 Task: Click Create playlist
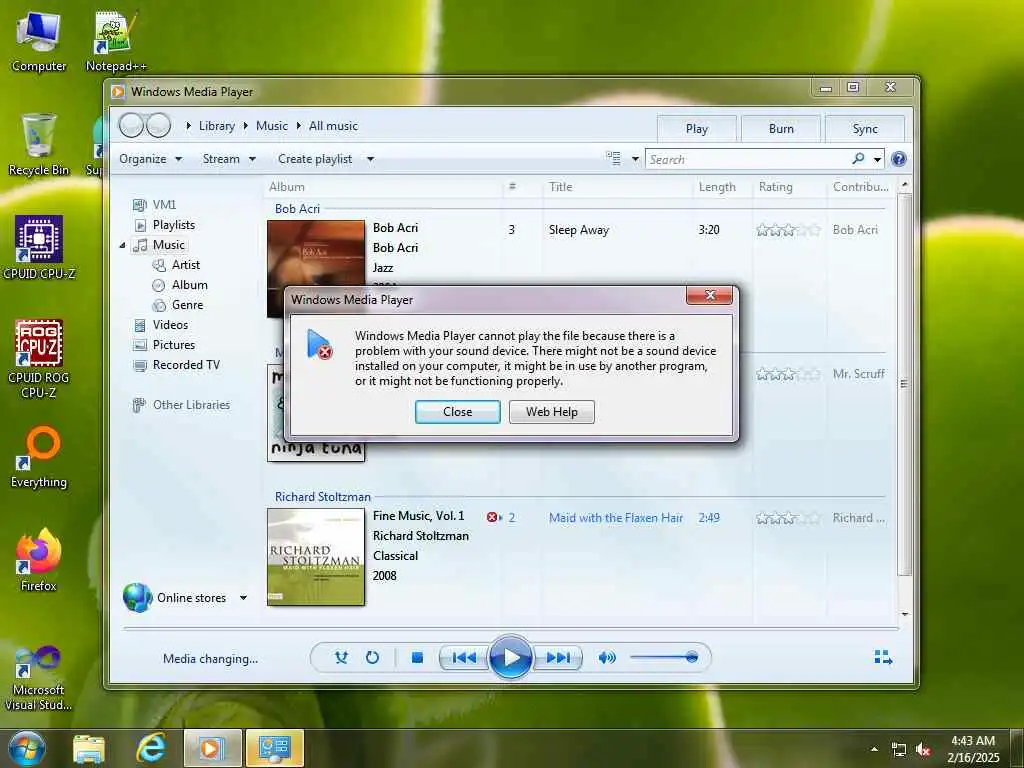[315, 159]
